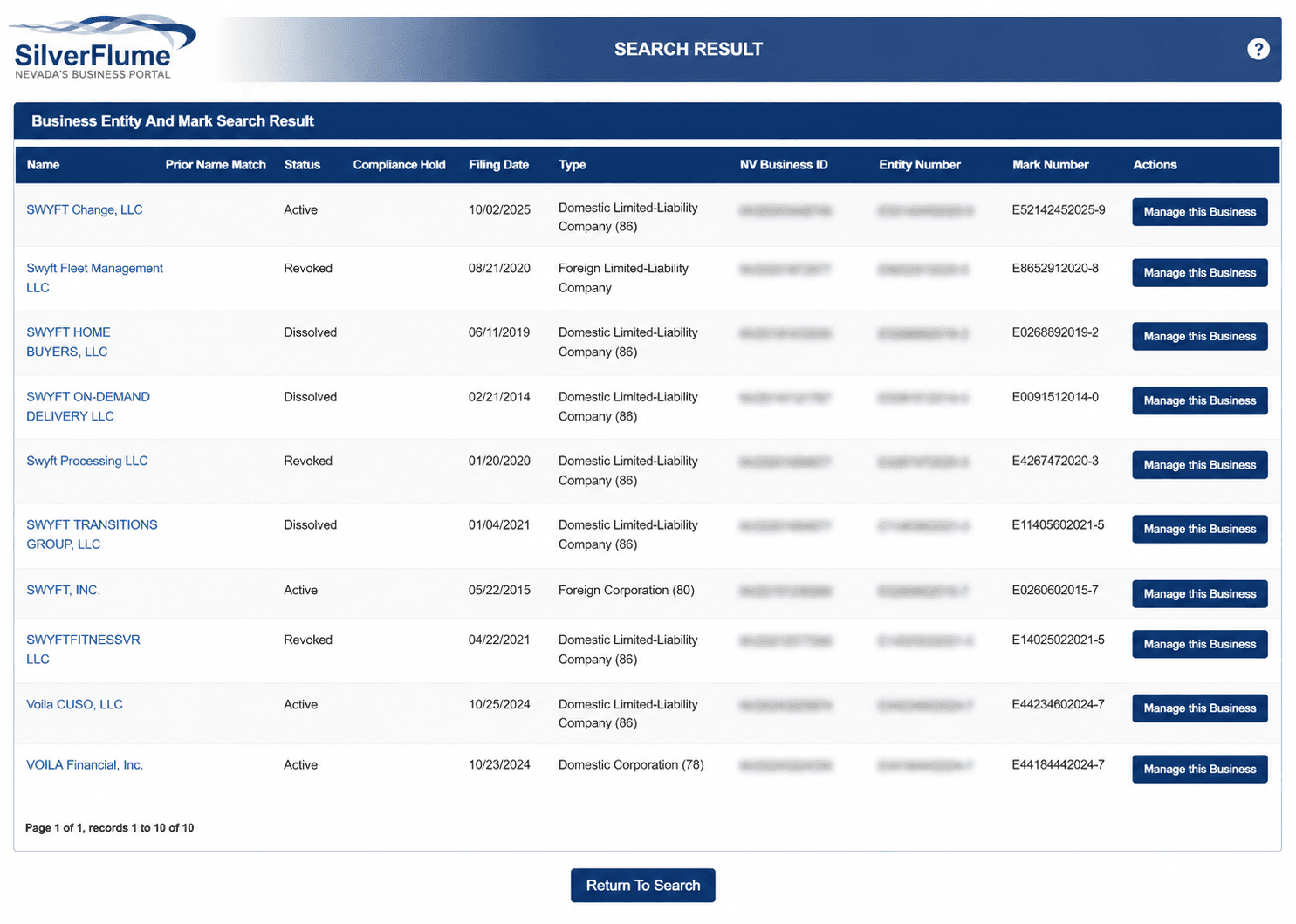
Task: Click the Filing Date column header
Action: 498,165
